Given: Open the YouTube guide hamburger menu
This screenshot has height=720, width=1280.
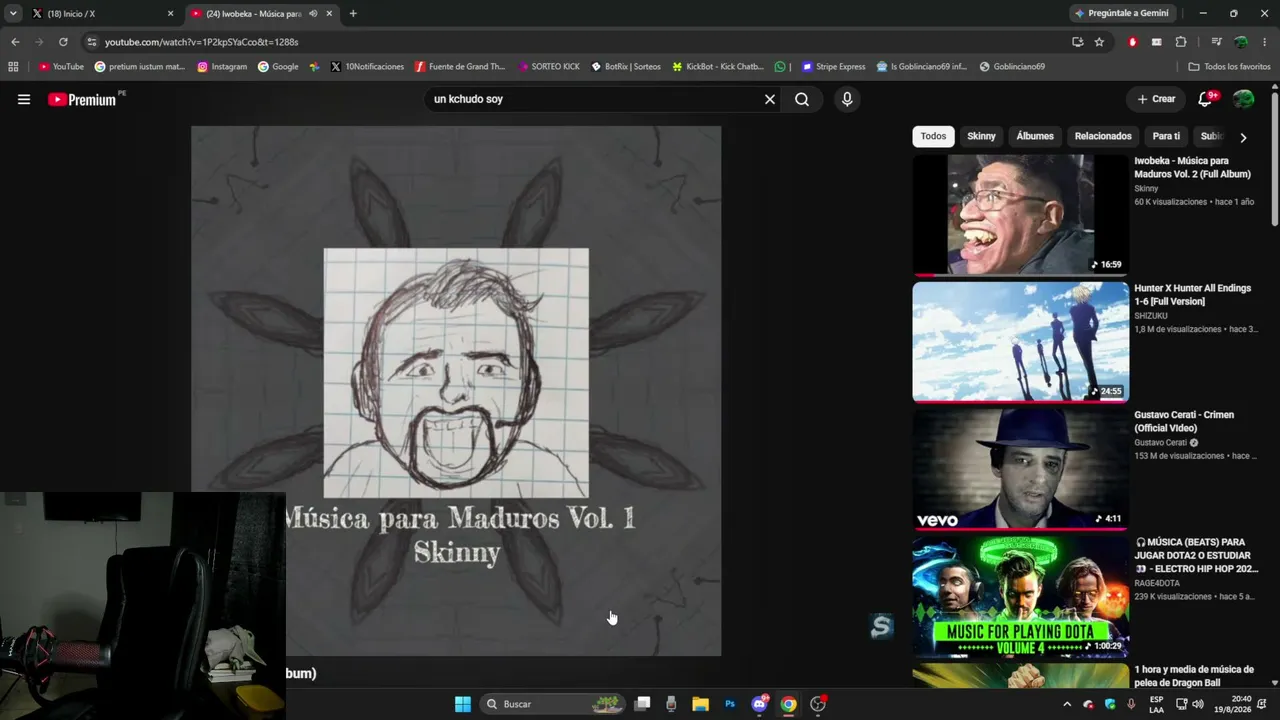Looking at the screenshot, I should coord(24,99).
